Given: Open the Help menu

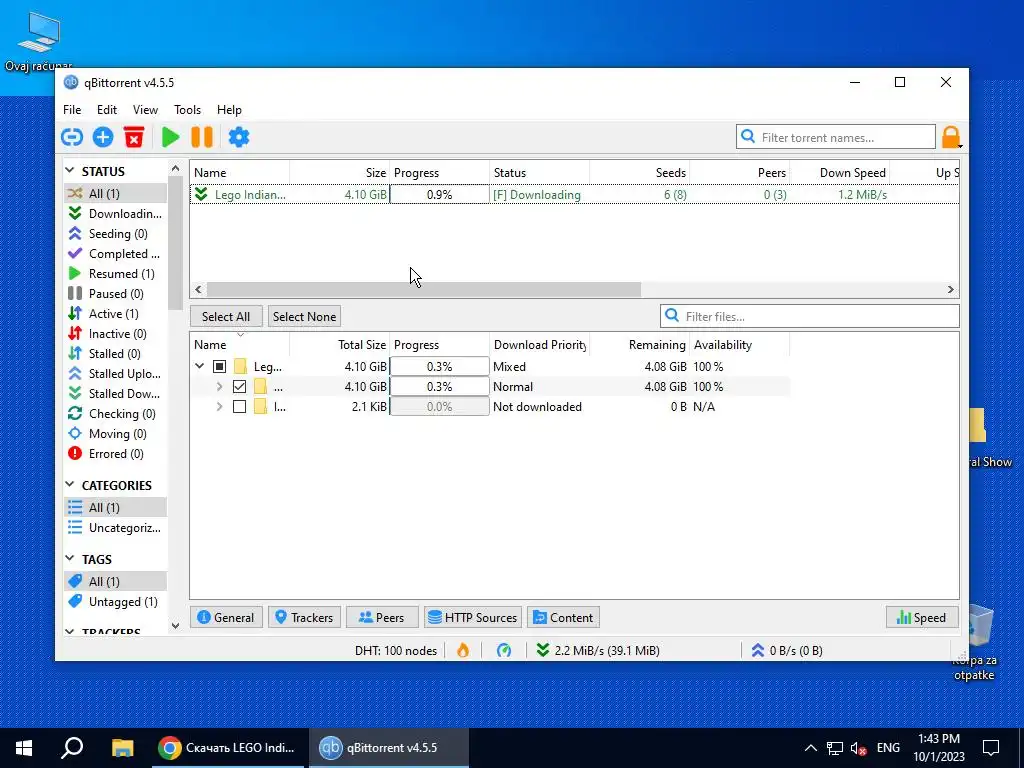Looking at the screenshot, I should click(x=229, y=110).
